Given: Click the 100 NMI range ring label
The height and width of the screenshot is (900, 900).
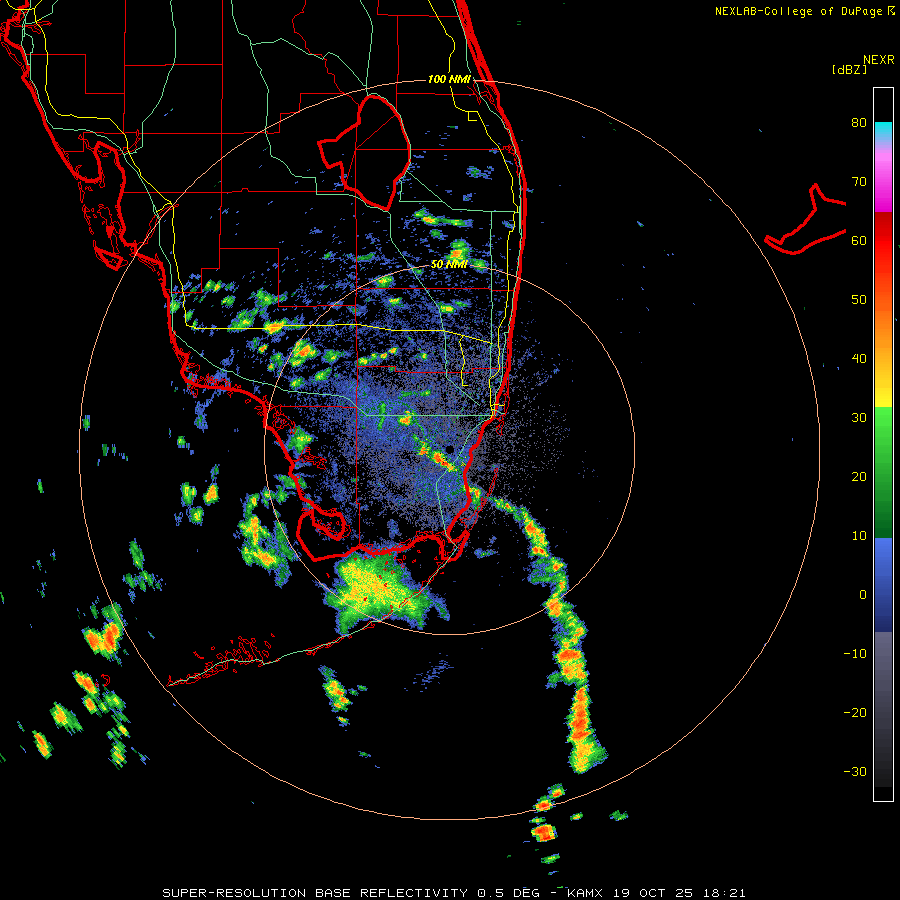Looking at the screenshot, I should click(449, 79).
